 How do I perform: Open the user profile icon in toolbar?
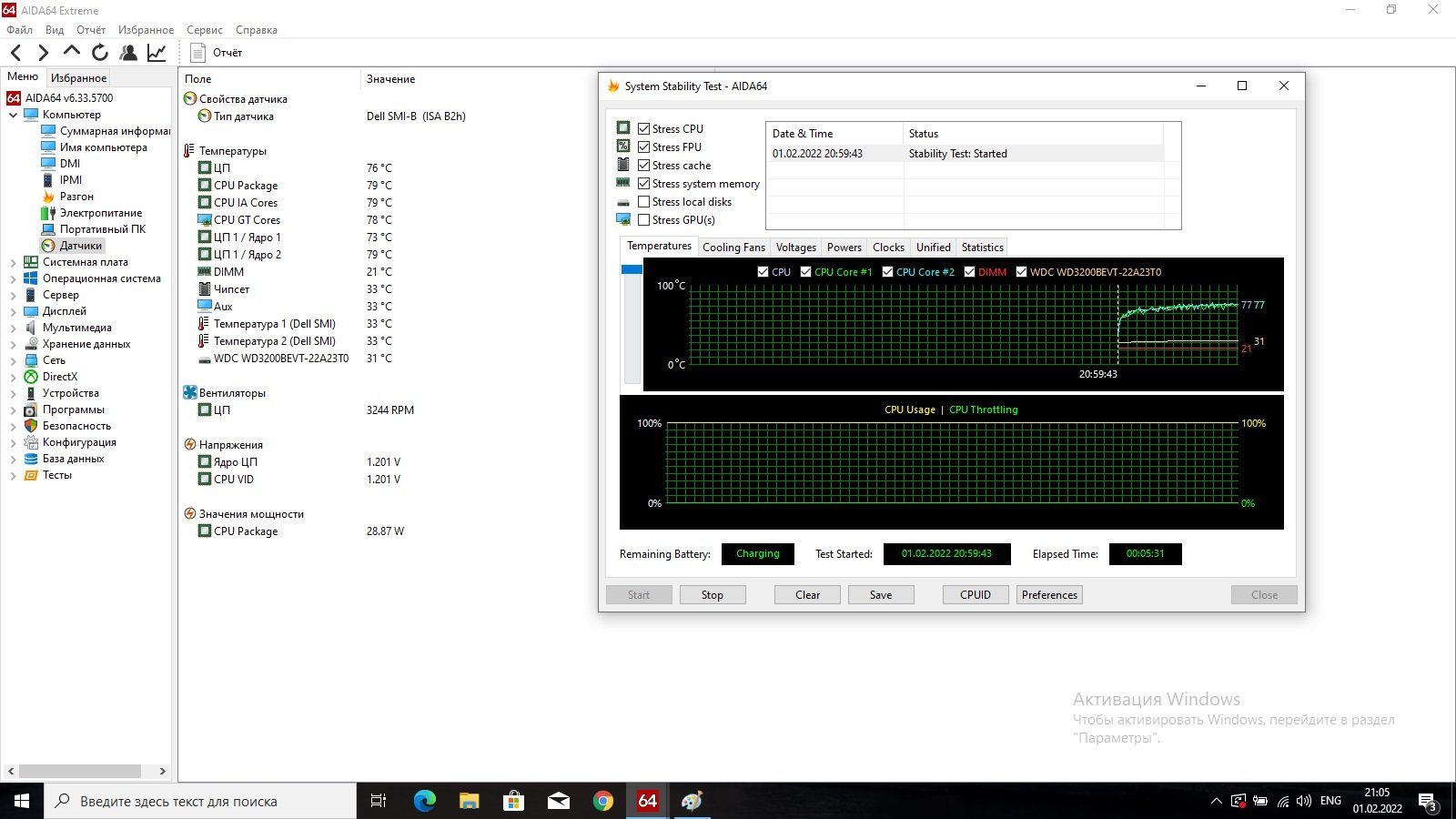(x=128, y=53)
